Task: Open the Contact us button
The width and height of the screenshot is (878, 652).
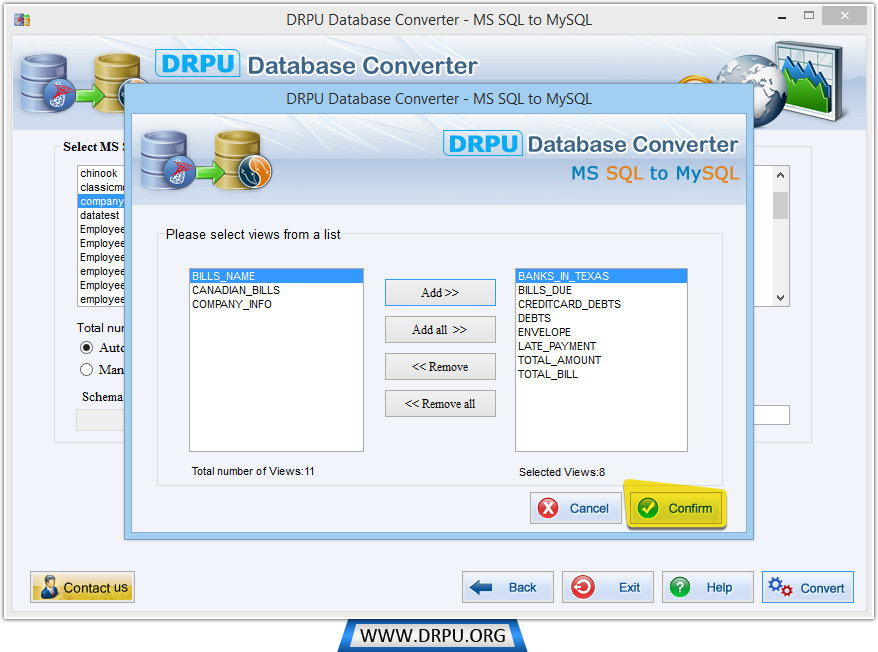Action: [82, 587]
